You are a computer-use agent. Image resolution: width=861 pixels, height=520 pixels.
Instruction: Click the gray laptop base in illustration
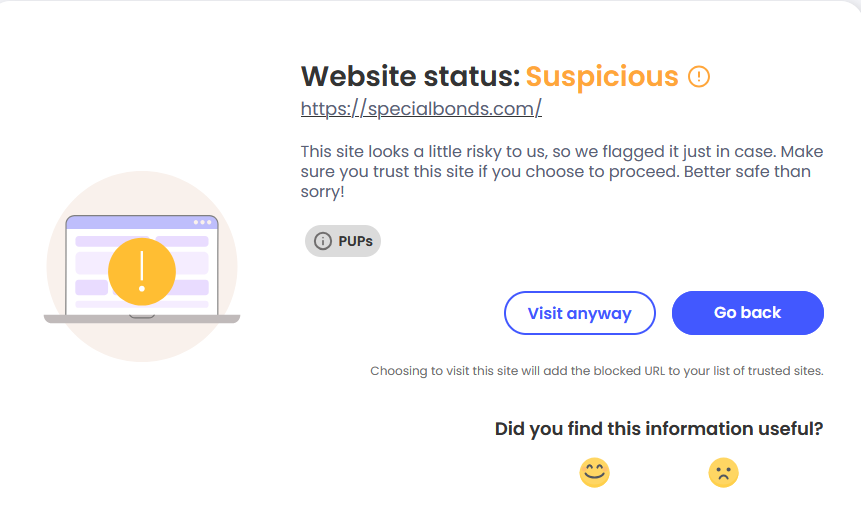[142, 319]
